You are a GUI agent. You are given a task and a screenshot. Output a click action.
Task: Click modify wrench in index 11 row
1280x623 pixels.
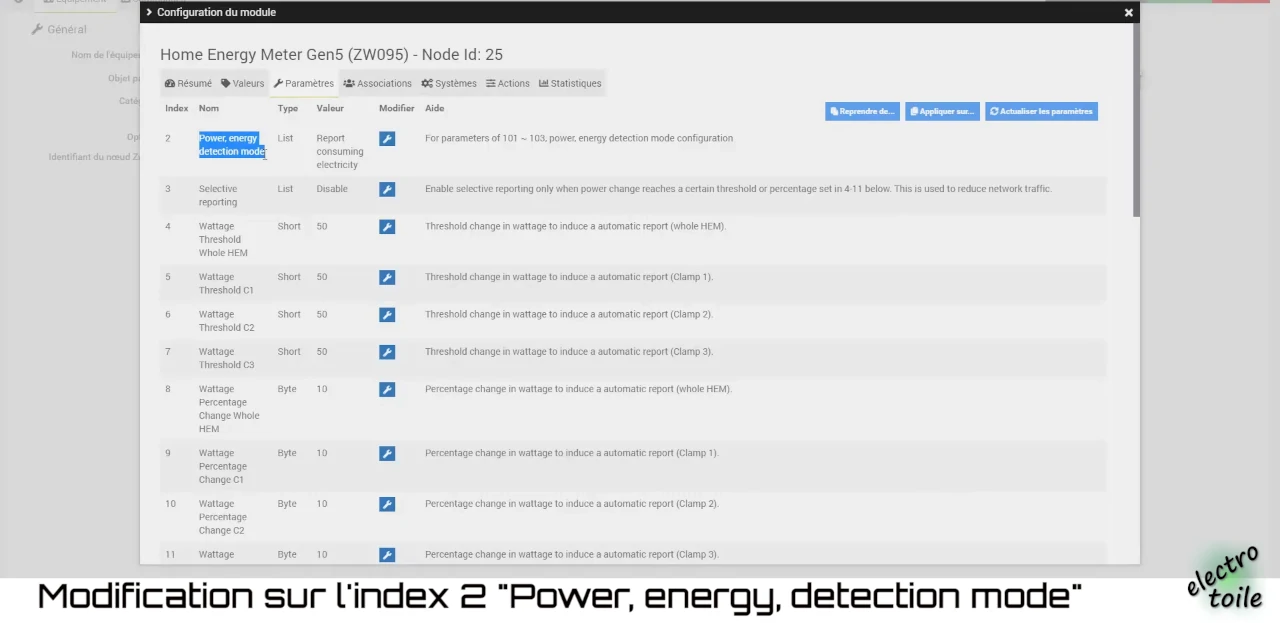point(387,555)
